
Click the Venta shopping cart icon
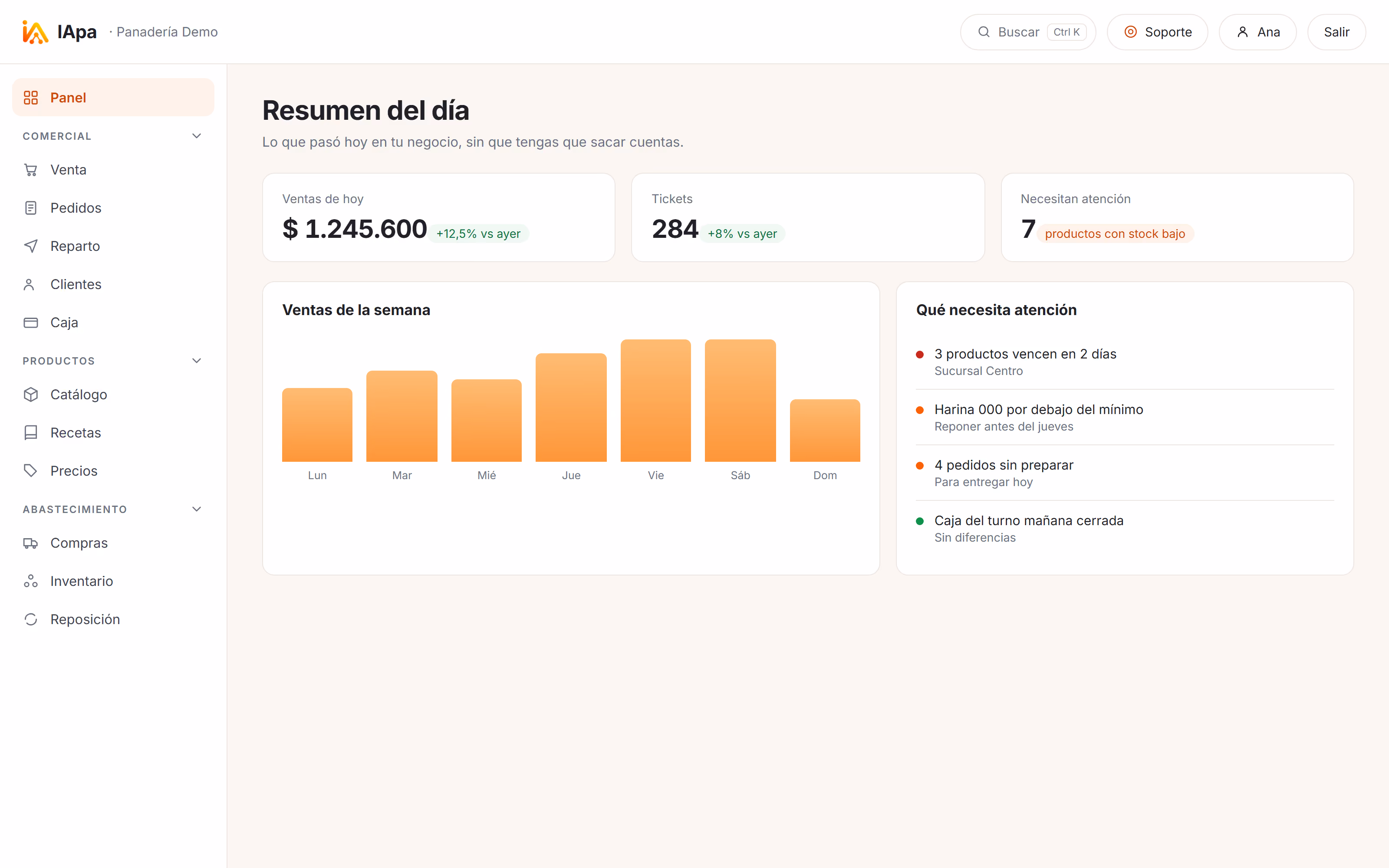pyautogui.click(x=30, y=170)
